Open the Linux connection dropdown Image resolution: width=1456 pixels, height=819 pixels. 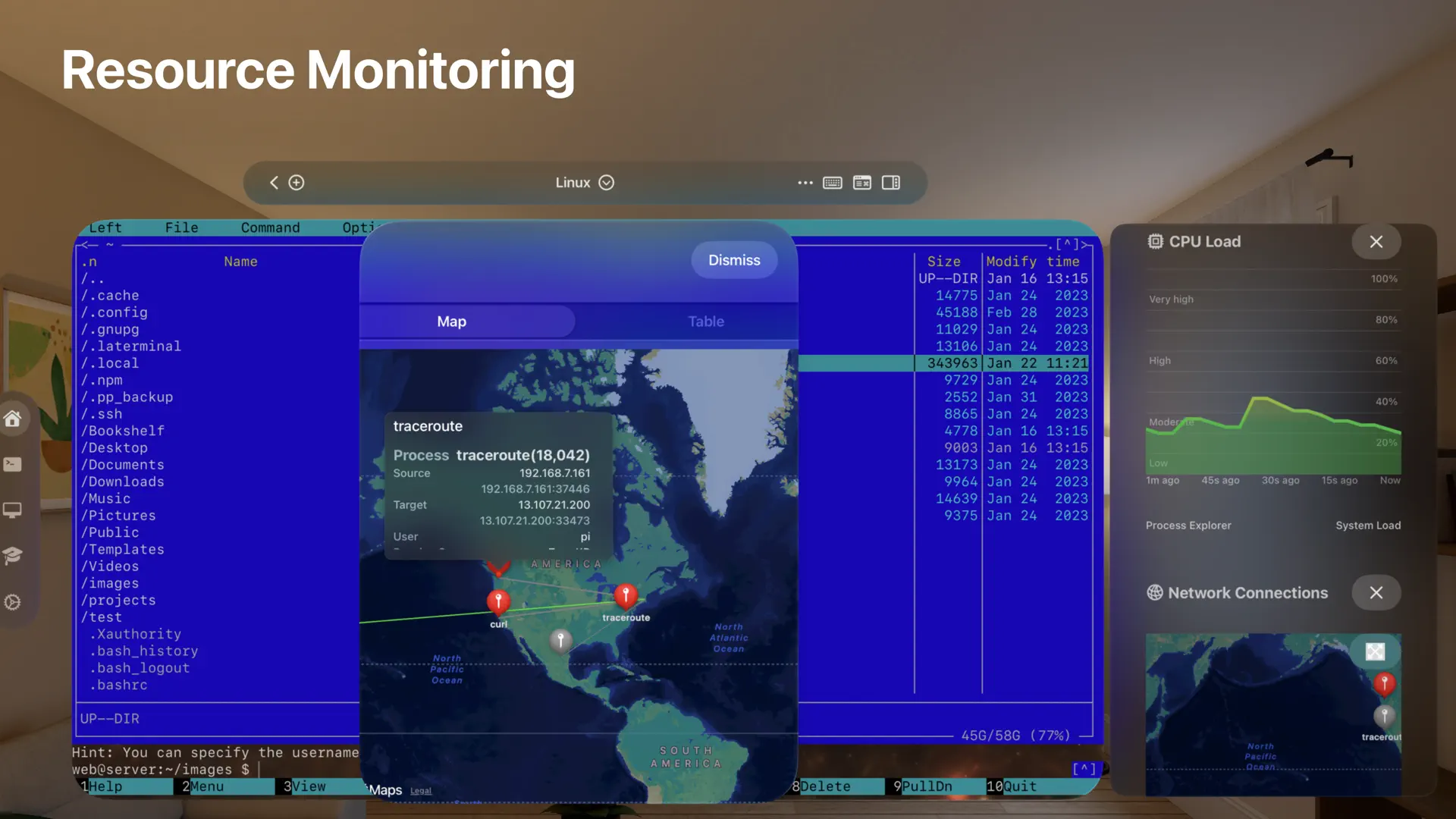click(606, 182)
